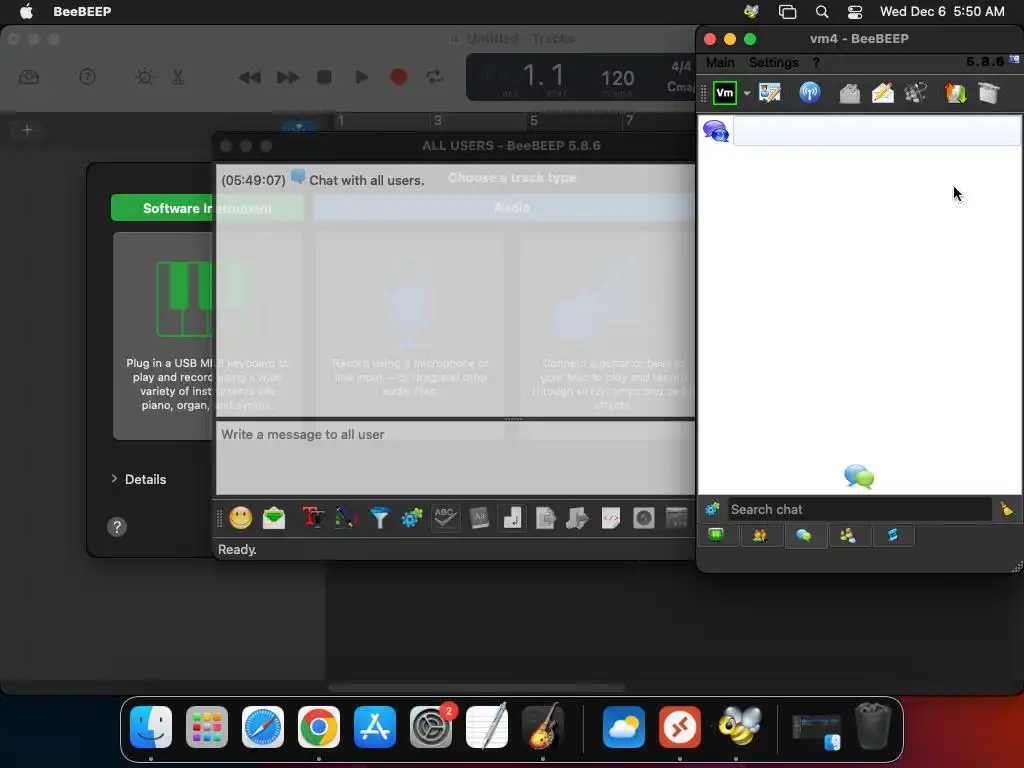Toggle the dictionary book icon
The image size is (1024, 768).
coord(479,518)
